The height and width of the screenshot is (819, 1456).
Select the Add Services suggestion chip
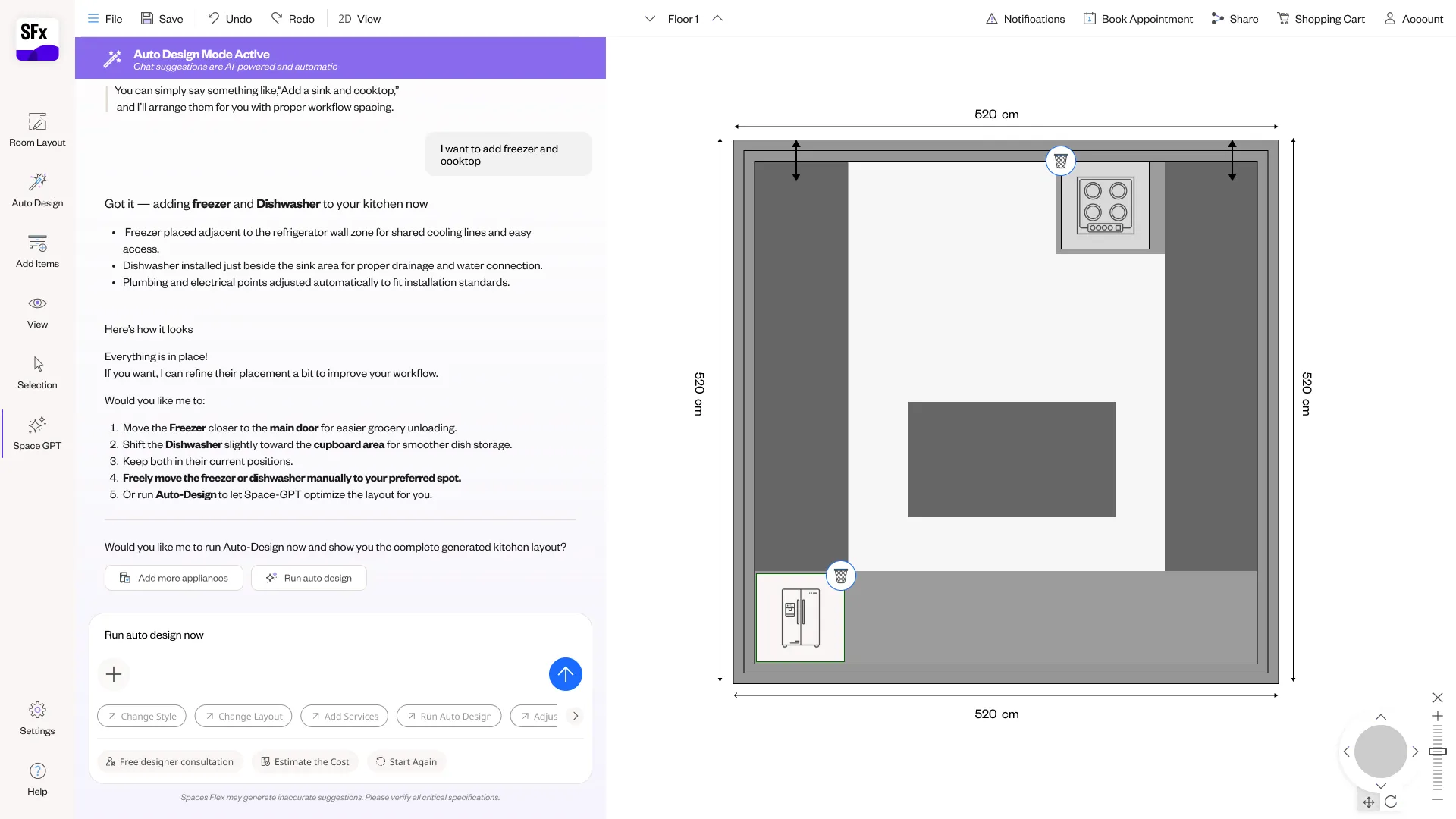(x=344, y=716)
